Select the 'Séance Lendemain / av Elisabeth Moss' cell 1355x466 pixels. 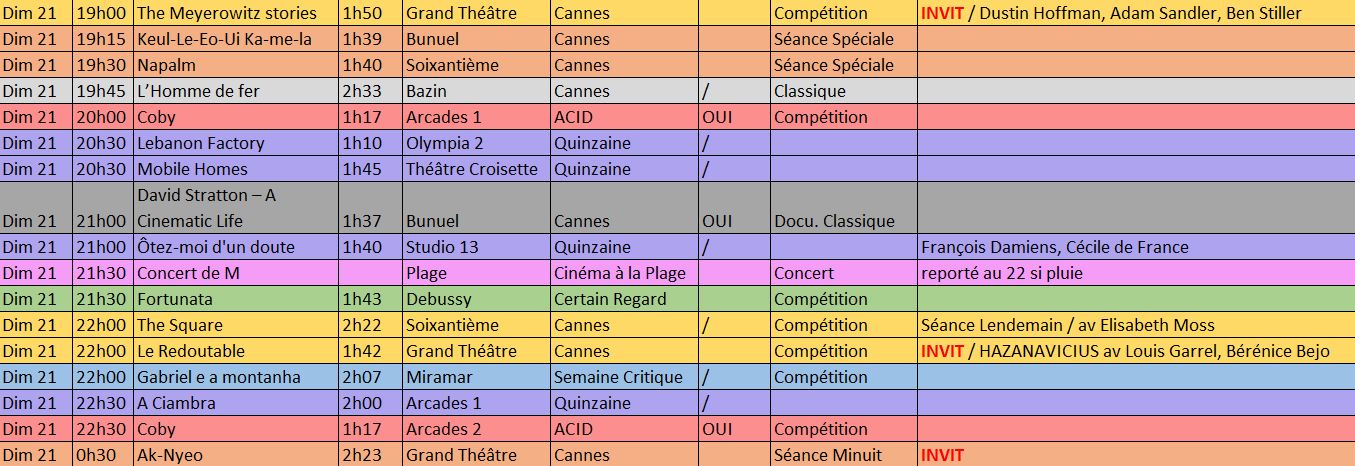(1068, 325)
